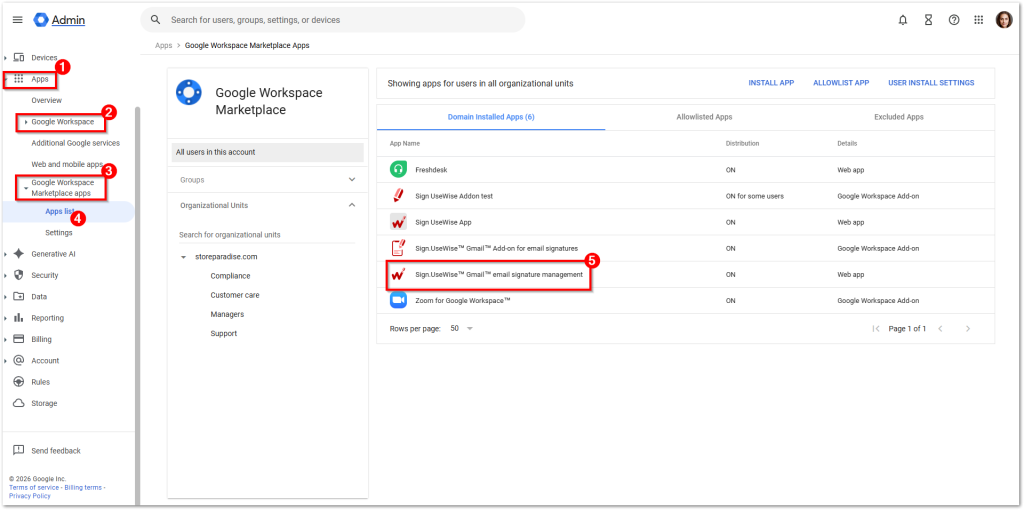This screenshot has height=510, width=1024.
Task: Select the Security item in sidebar
Action: (x=45, y=275)
